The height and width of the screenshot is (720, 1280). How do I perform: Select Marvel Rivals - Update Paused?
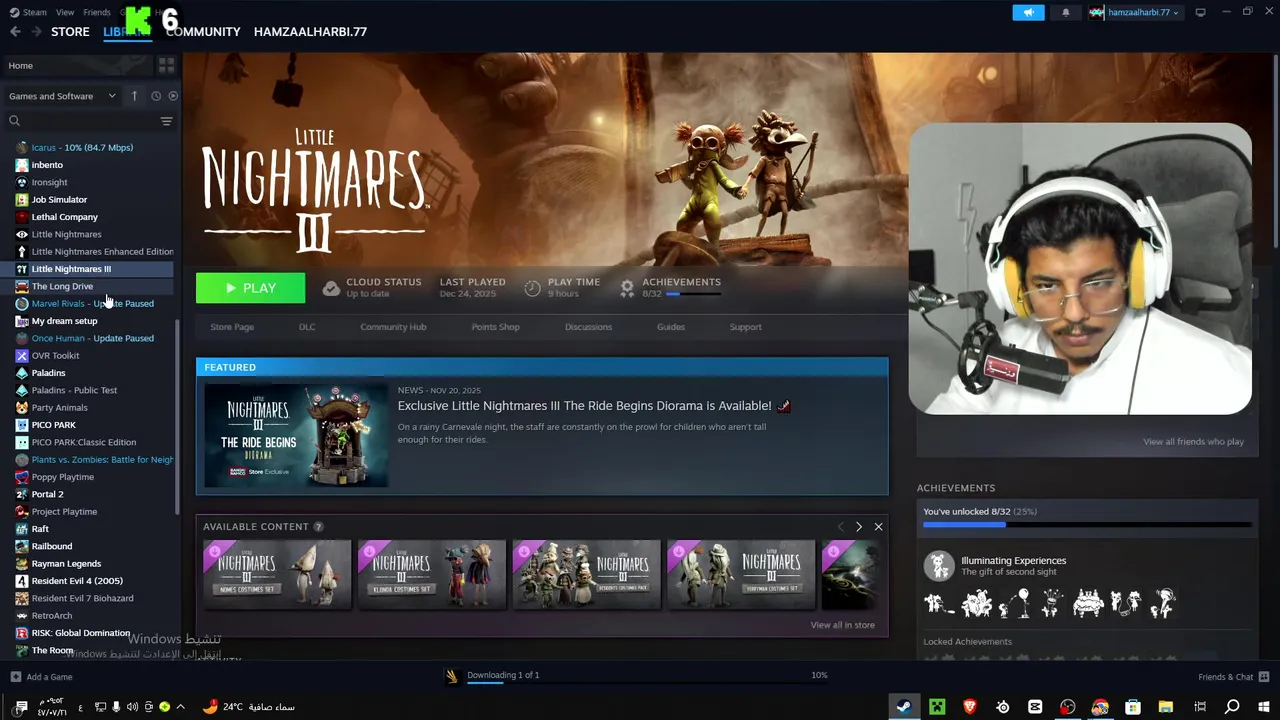pyautogui.click(x=92, y=304)
